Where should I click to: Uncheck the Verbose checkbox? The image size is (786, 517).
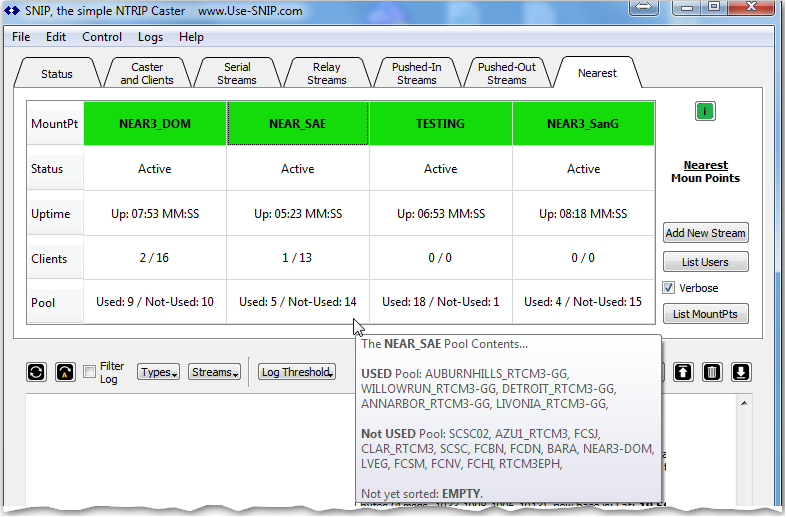pos(669,288)
